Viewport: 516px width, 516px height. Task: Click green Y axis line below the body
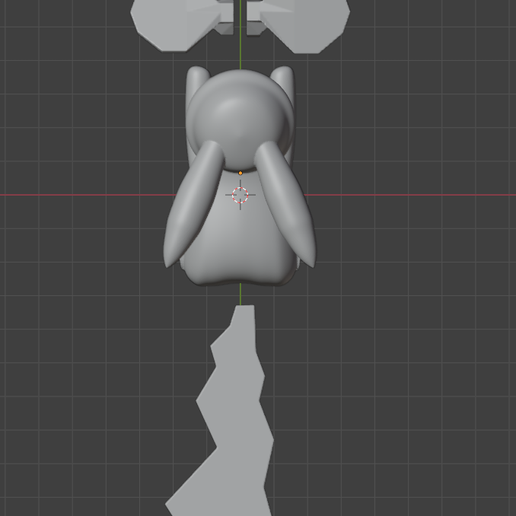pyautogui.click(x=240, y=294)
